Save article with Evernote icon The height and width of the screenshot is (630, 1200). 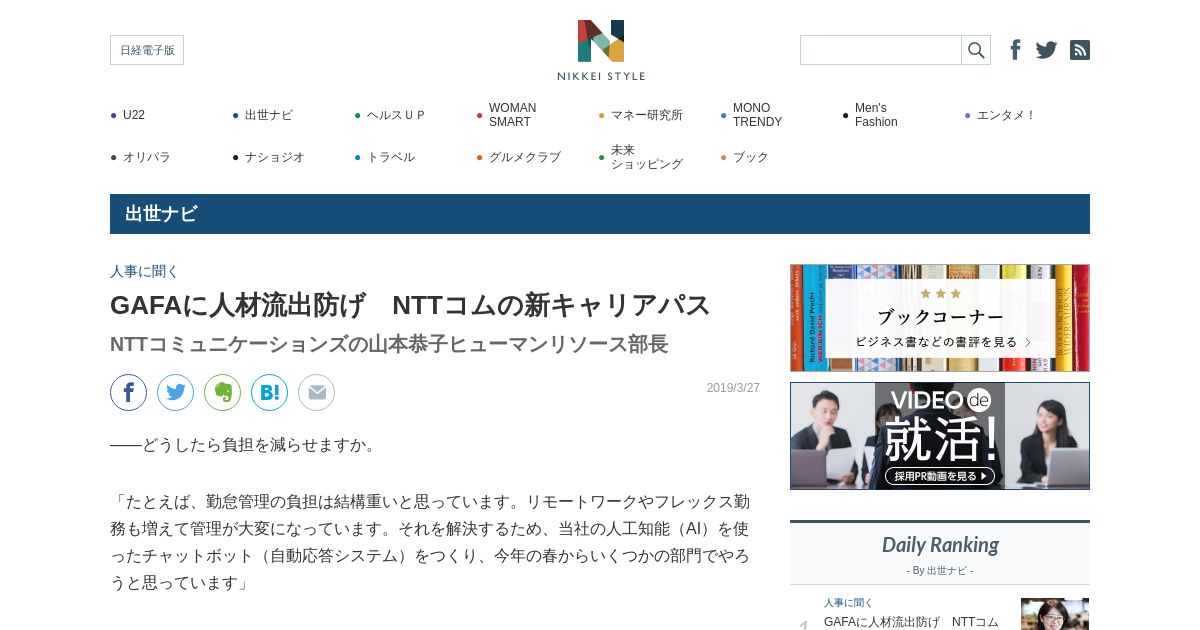tap(223, 393)
